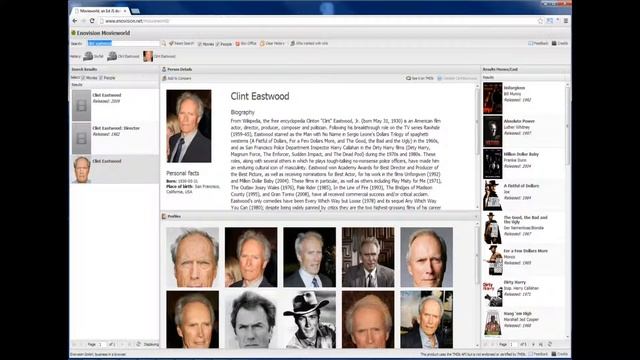Open a new browser tab
The width and height of the screenshot is (640, 360).
point(136,11)
